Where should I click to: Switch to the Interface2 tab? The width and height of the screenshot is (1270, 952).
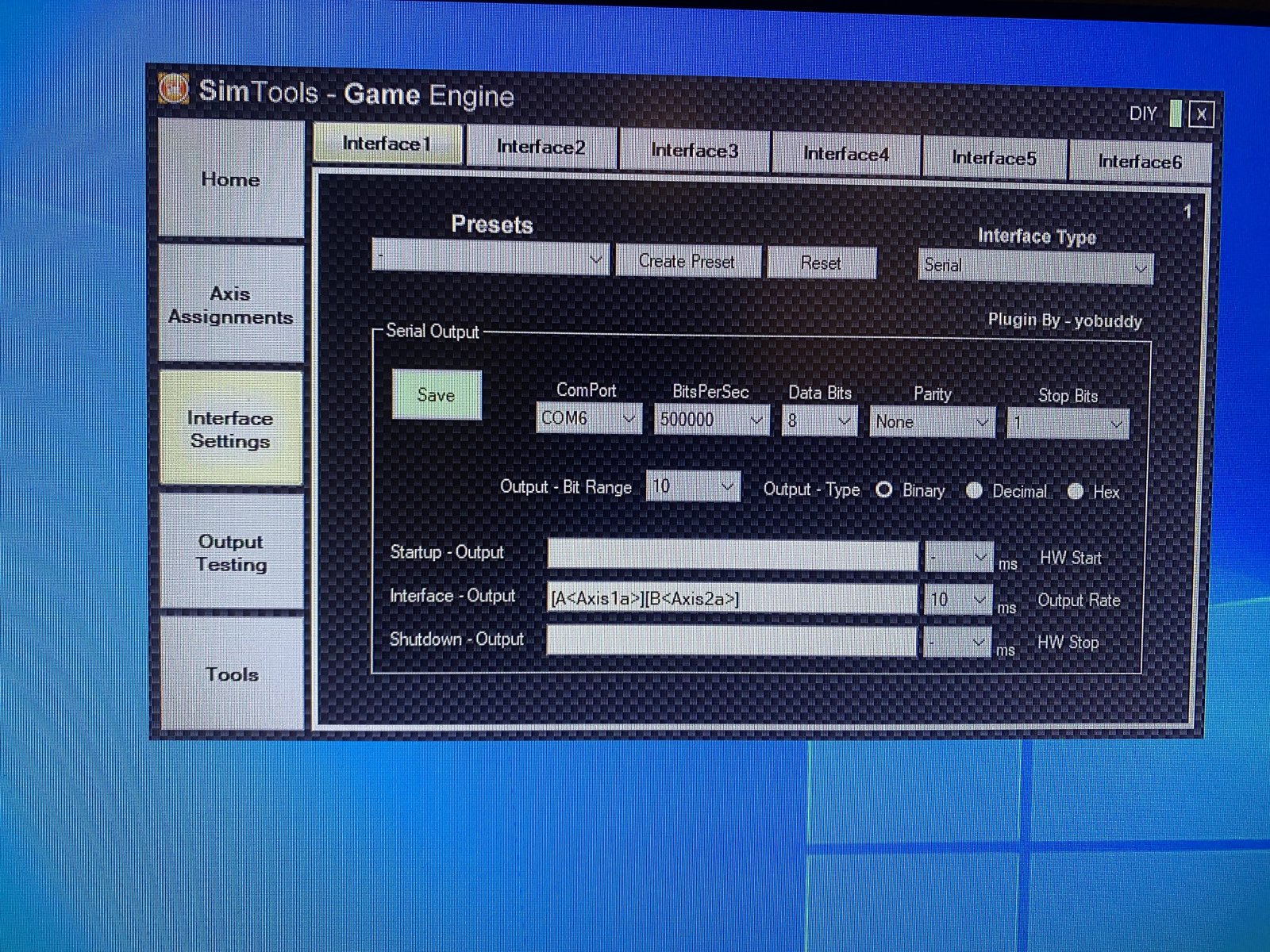(541, 147)
